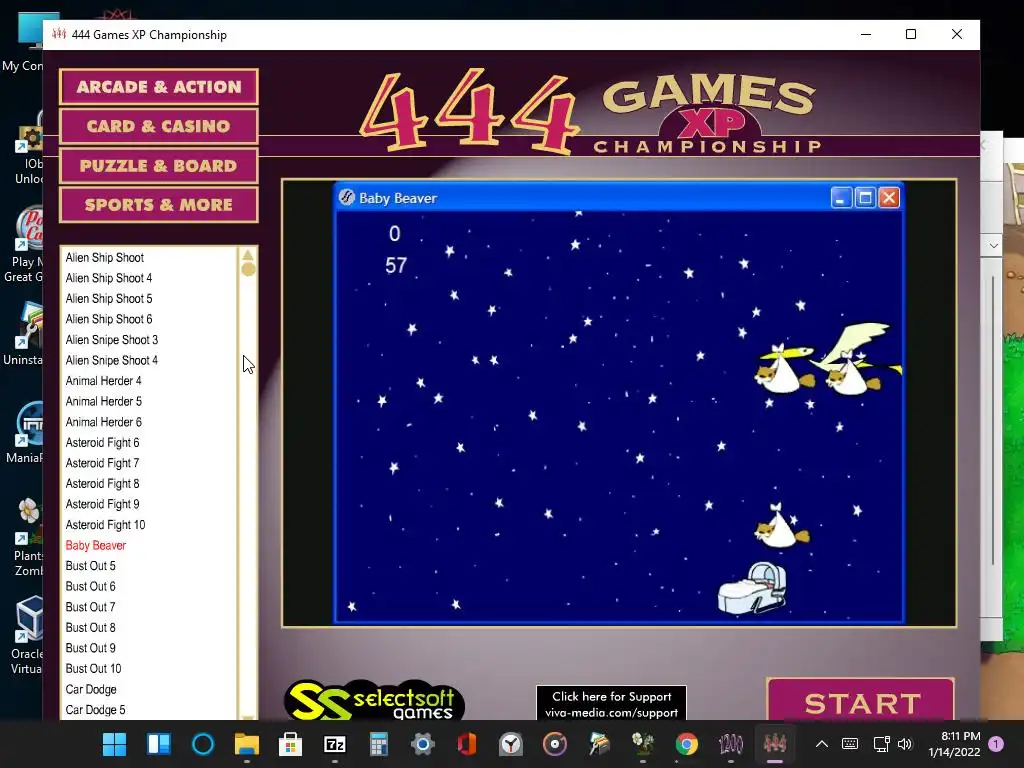The image size is (1024, 768).
Task: Open the Arcade & Action category
Action: click(159, 87)
